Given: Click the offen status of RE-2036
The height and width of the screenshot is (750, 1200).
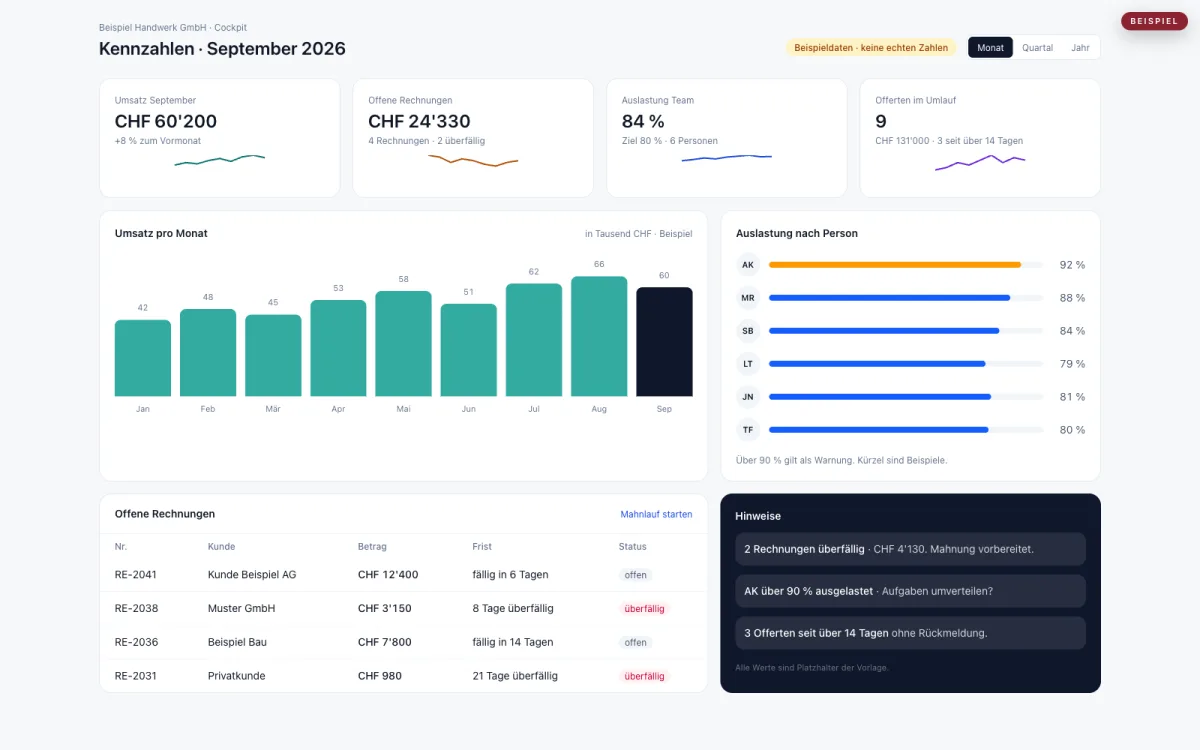Looking at the screenshot, I should (636, 643).
